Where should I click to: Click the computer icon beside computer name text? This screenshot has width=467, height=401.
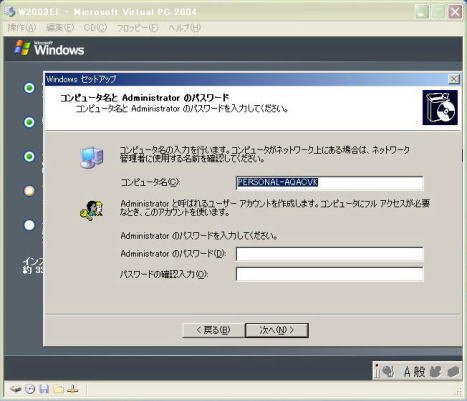click(92, 157)
